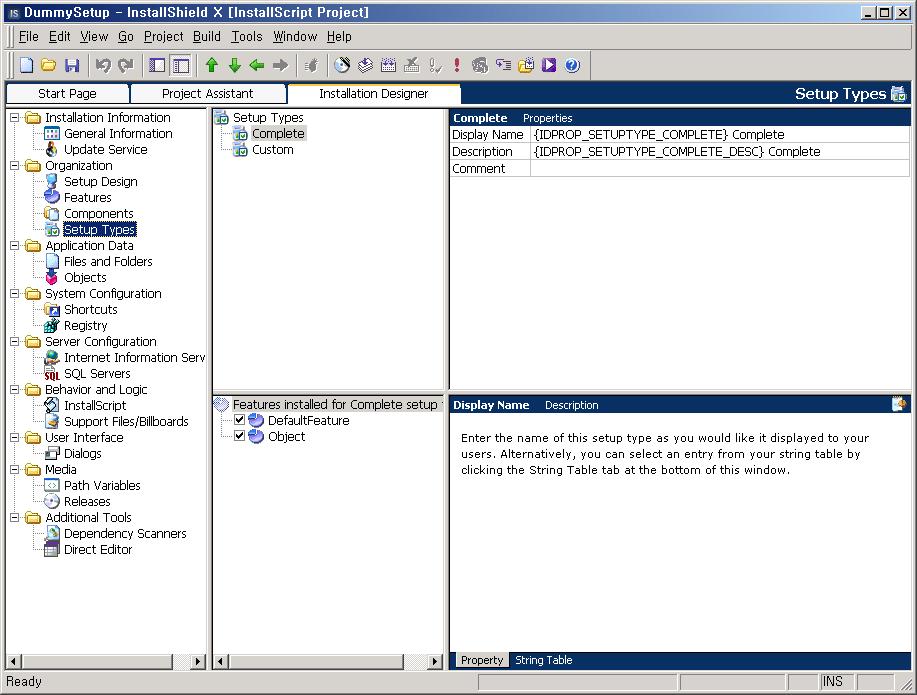Image resolution: width=917 pixels, height=695 pixels.
Task: Switch to the Project Assistant tab
Action: pos(208,94)
